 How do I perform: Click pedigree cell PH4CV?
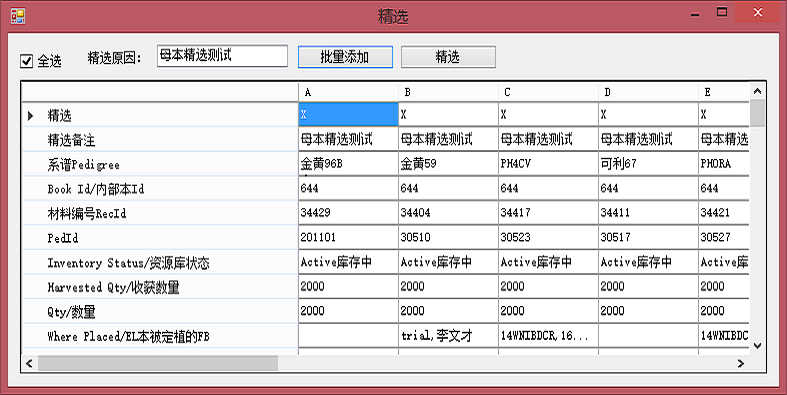548,164
